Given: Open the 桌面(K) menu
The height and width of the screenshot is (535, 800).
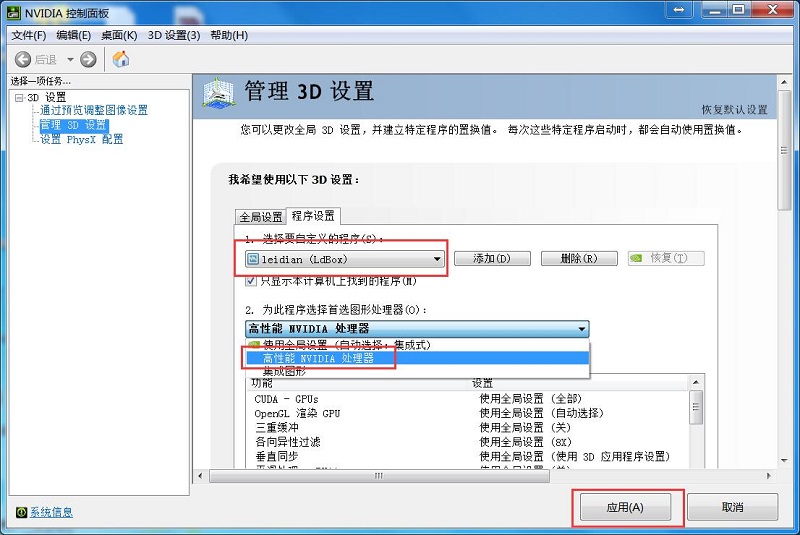Looking at the screenshot, I should click(119, 35).
